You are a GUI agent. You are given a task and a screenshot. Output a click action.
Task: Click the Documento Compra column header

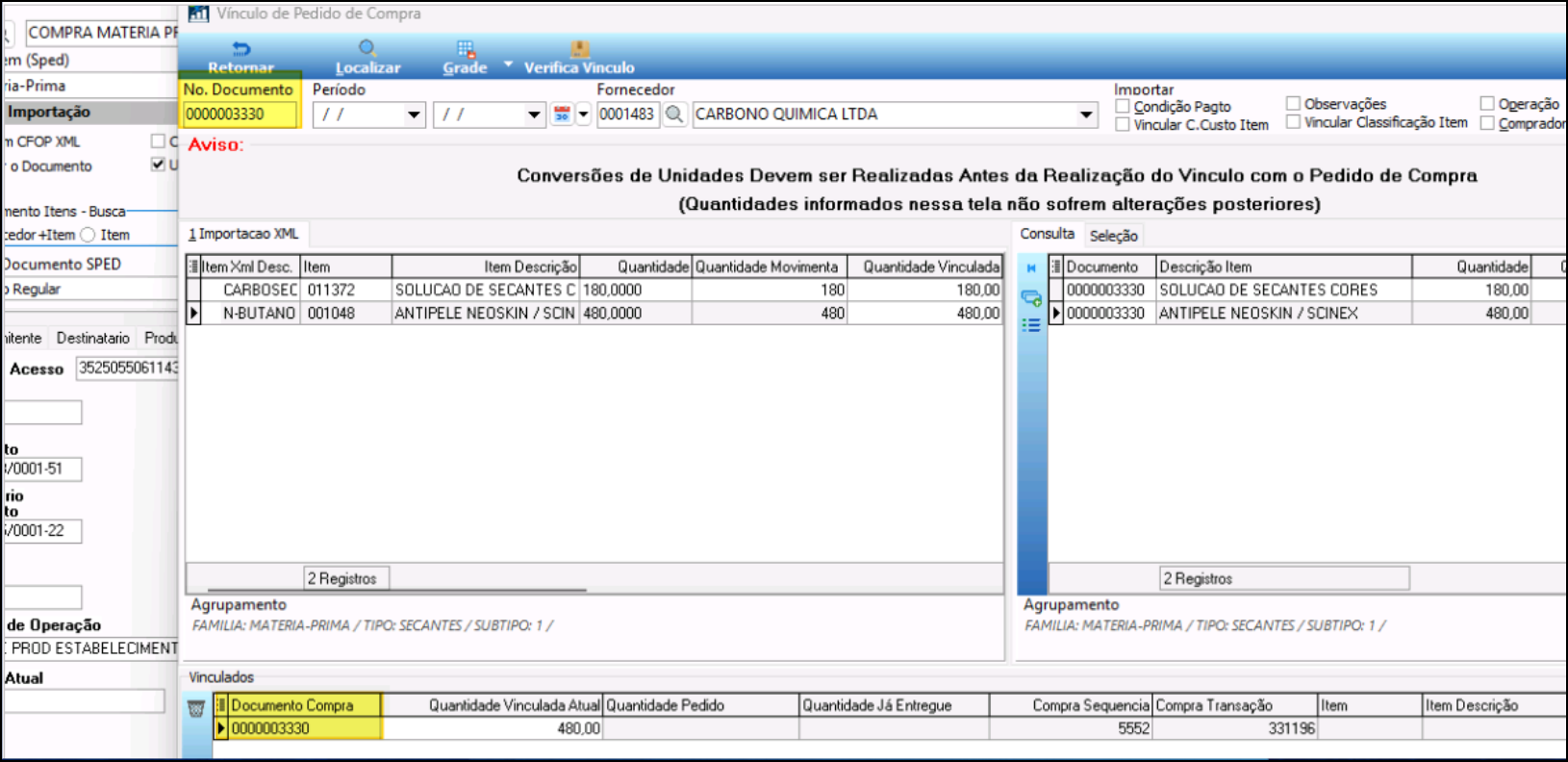(x=304, y=705)
